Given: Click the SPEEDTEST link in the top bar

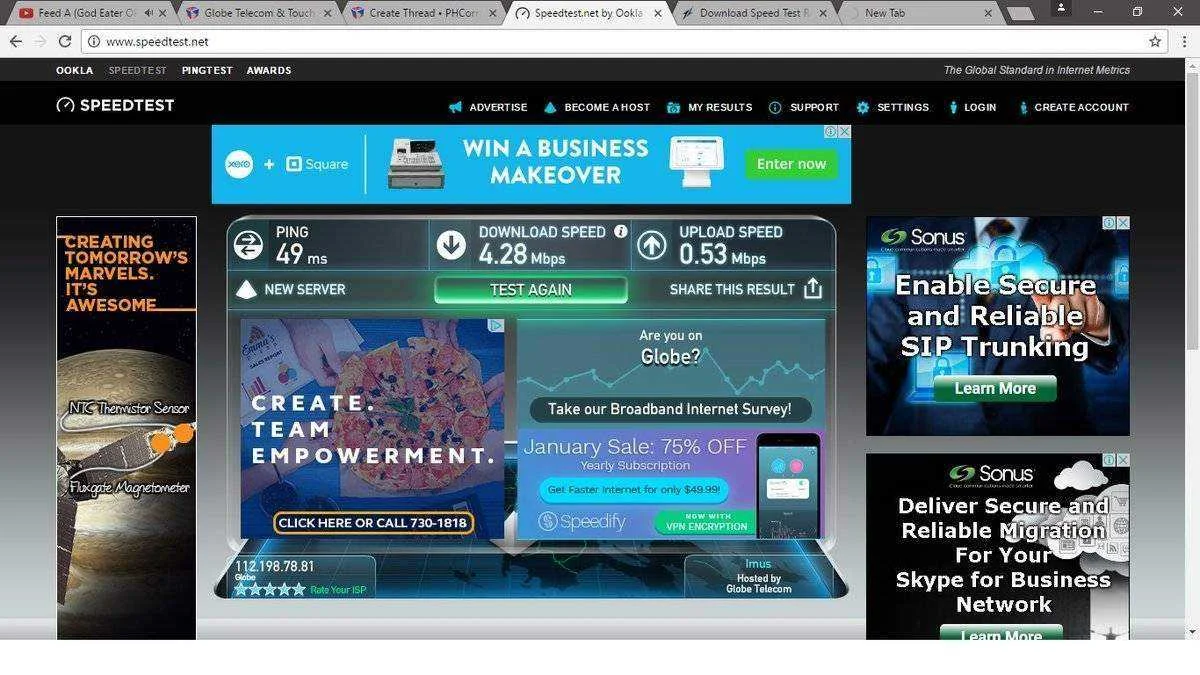Looking at the screenshot, I should 138,71.
